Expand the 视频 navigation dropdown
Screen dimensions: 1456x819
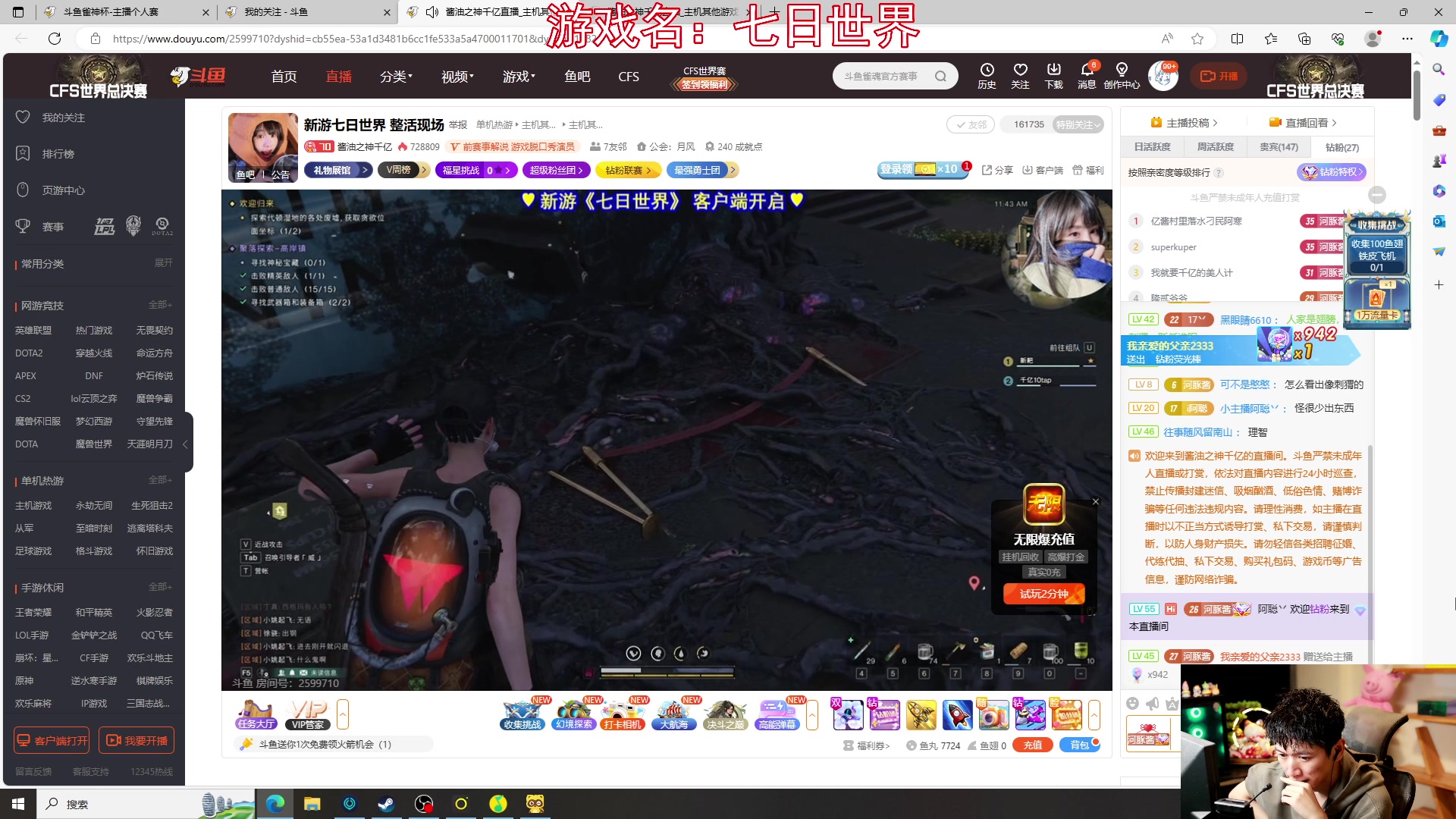[457, 77]
